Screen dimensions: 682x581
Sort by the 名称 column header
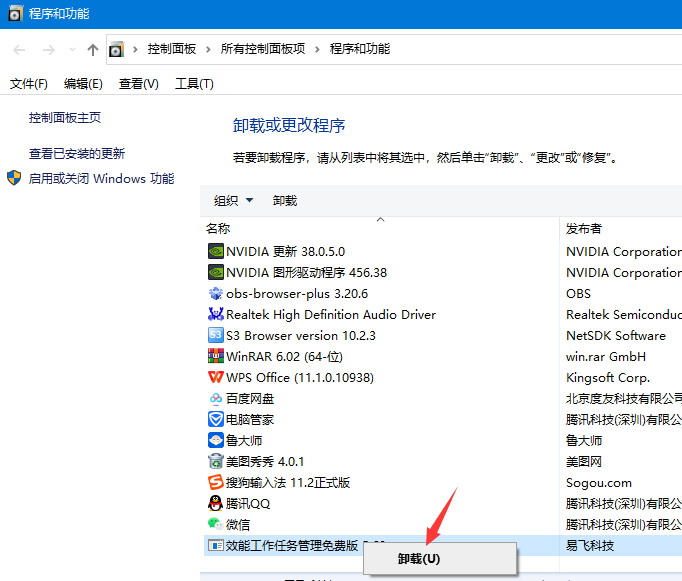218,228
